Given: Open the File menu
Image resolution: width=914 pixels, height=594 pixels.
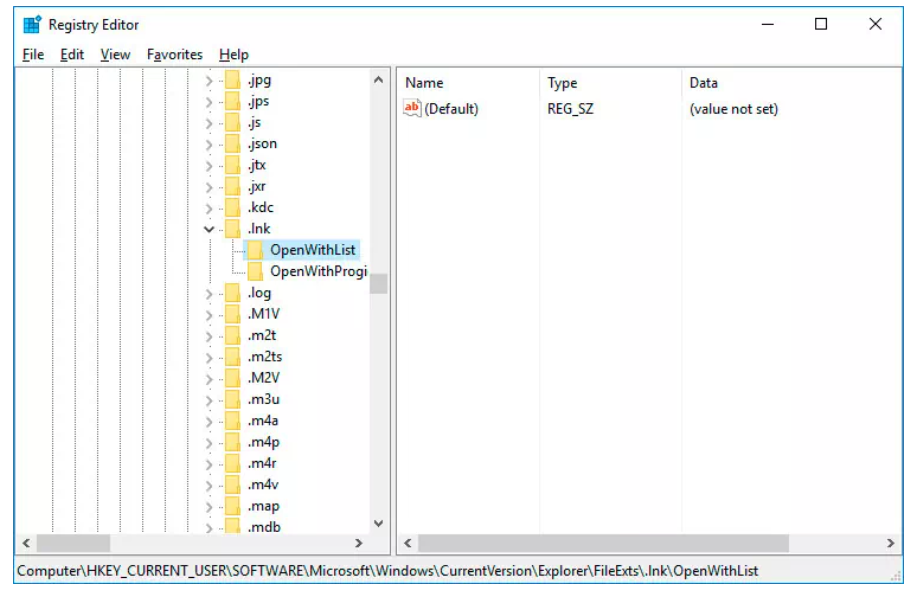Looking at the screenshot, I should (33, 55).
